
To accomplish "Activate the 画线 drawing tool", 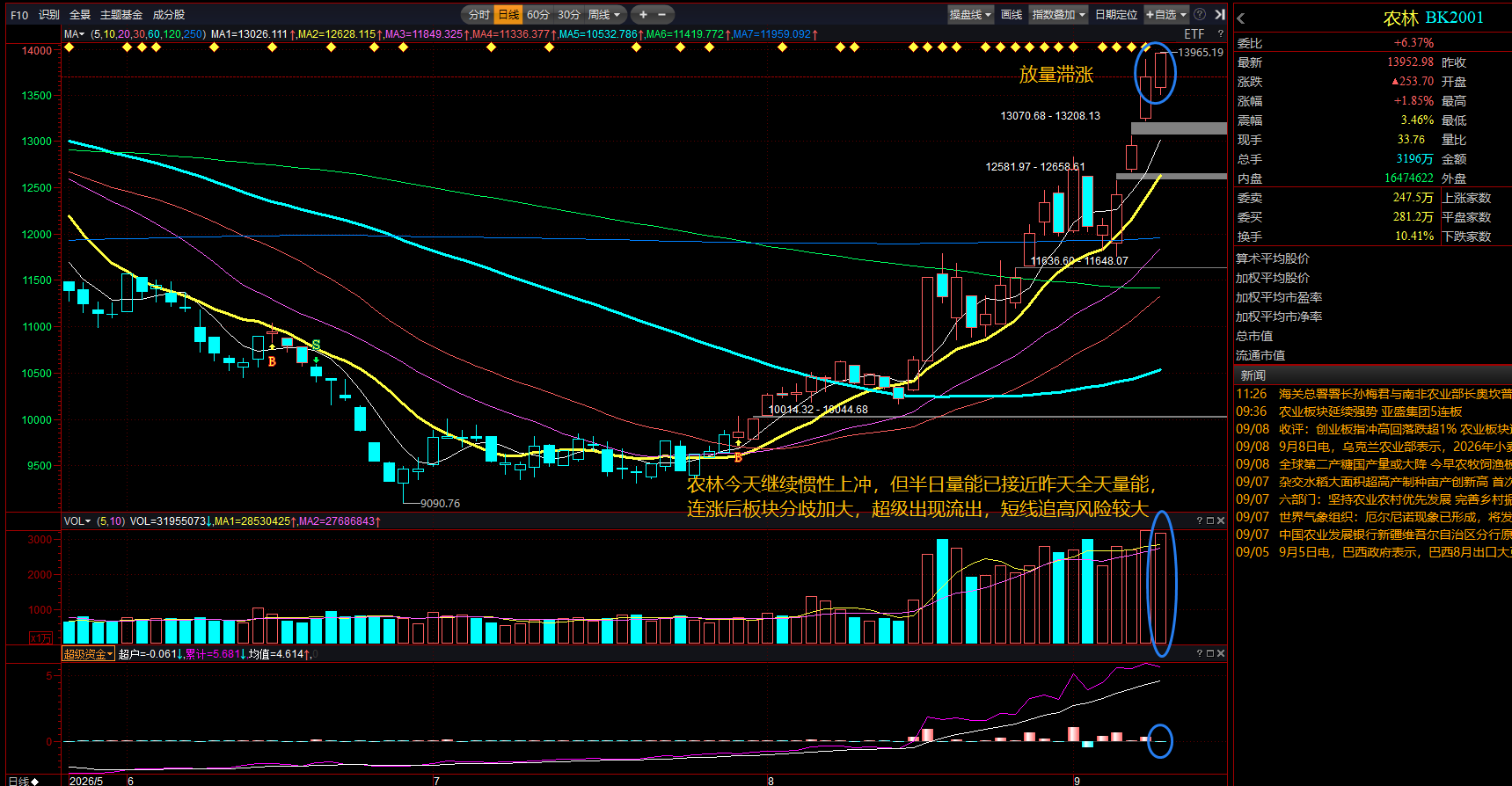I will 1012,14.
